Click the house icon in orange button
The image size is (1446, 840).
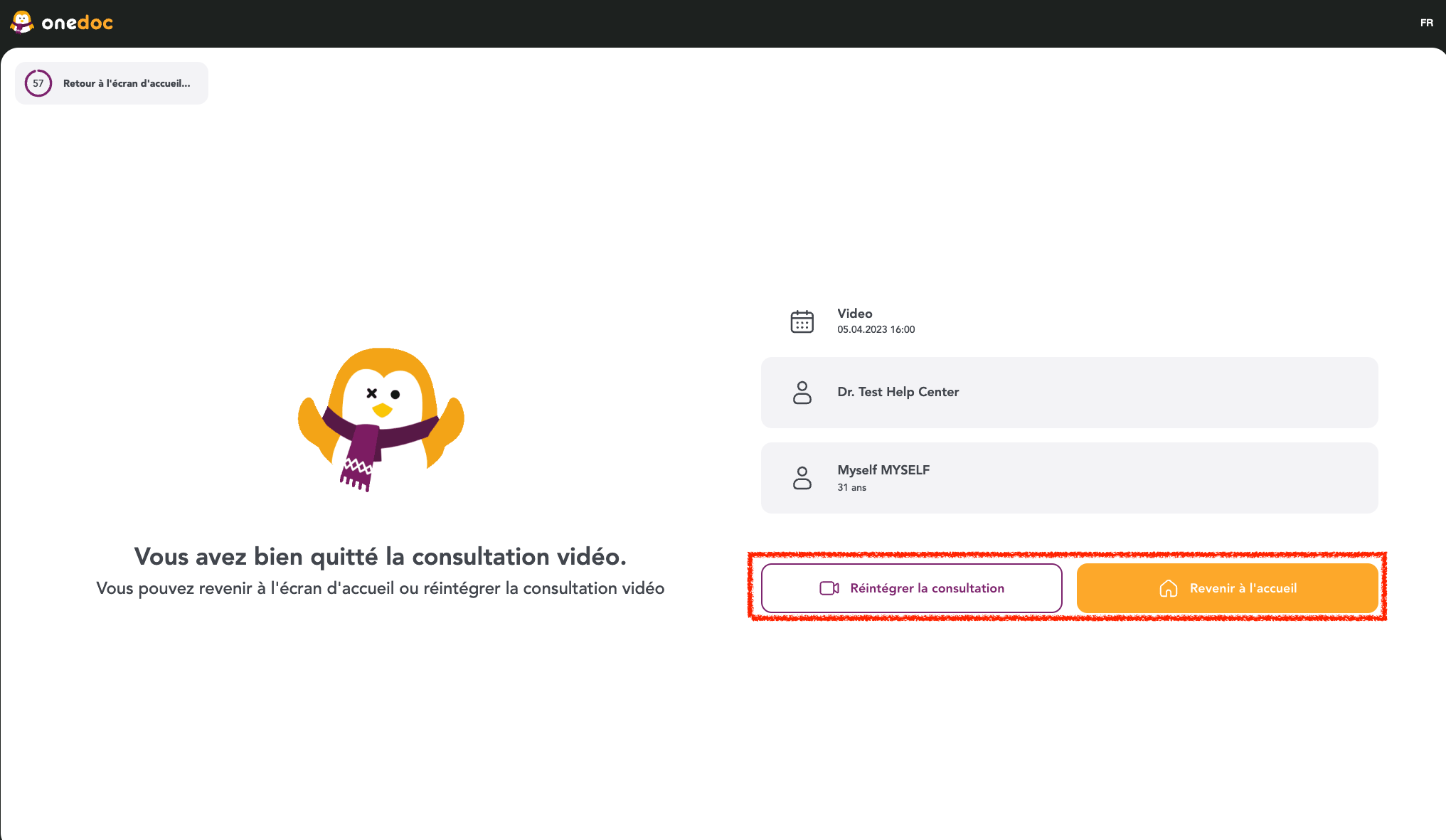(x=1168, y=588)
